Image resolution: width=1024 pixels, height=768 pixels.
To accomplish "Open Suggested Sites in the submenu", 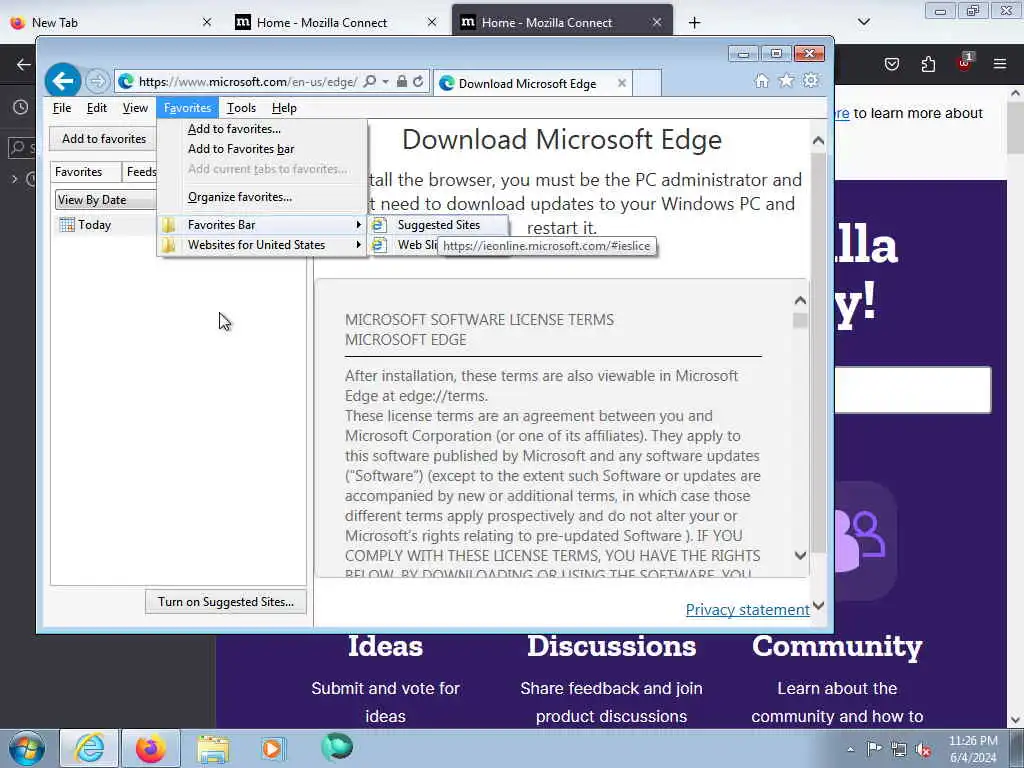I will (438, 225).
